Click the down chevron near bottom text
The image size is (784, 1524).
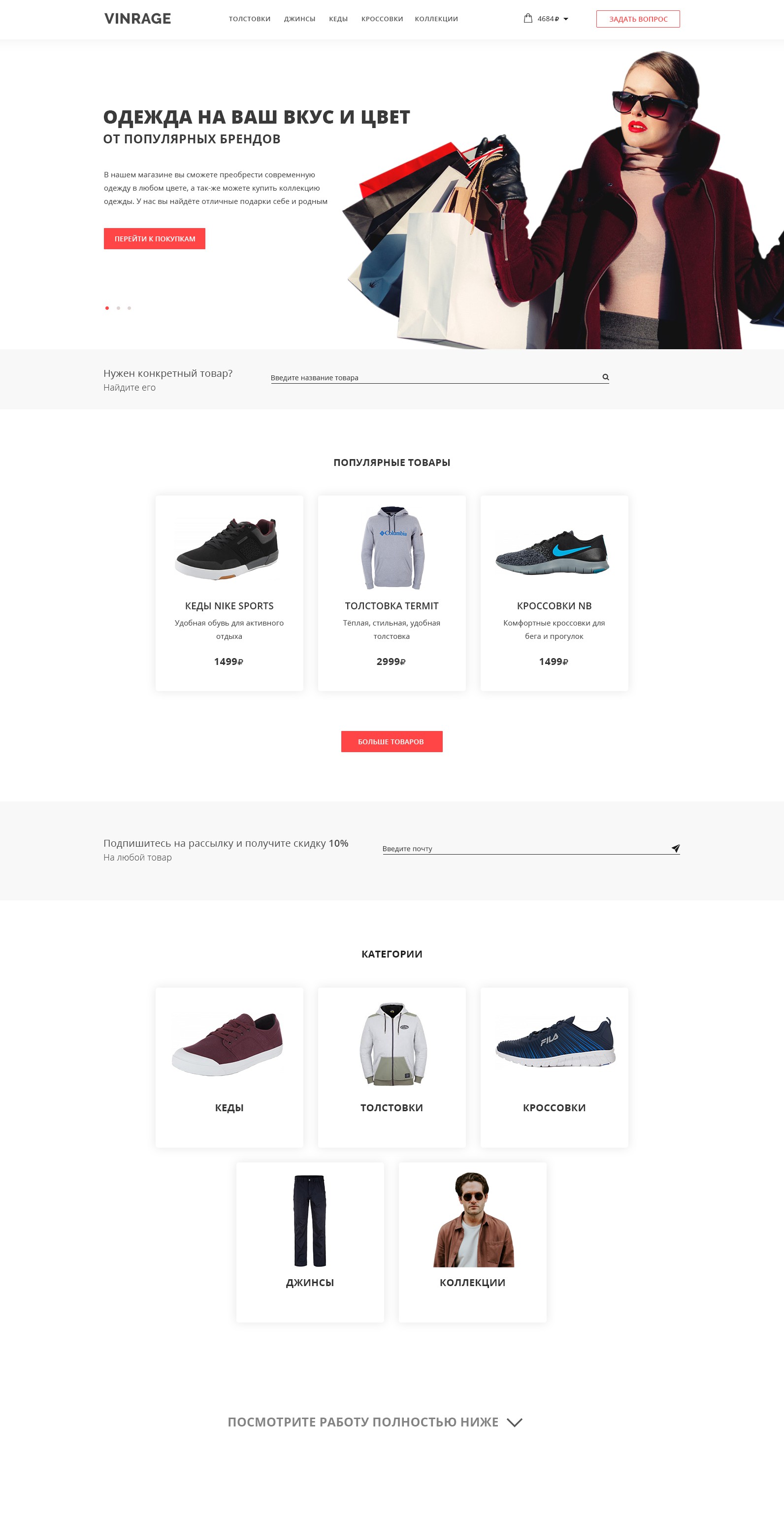coord(514,1422)
